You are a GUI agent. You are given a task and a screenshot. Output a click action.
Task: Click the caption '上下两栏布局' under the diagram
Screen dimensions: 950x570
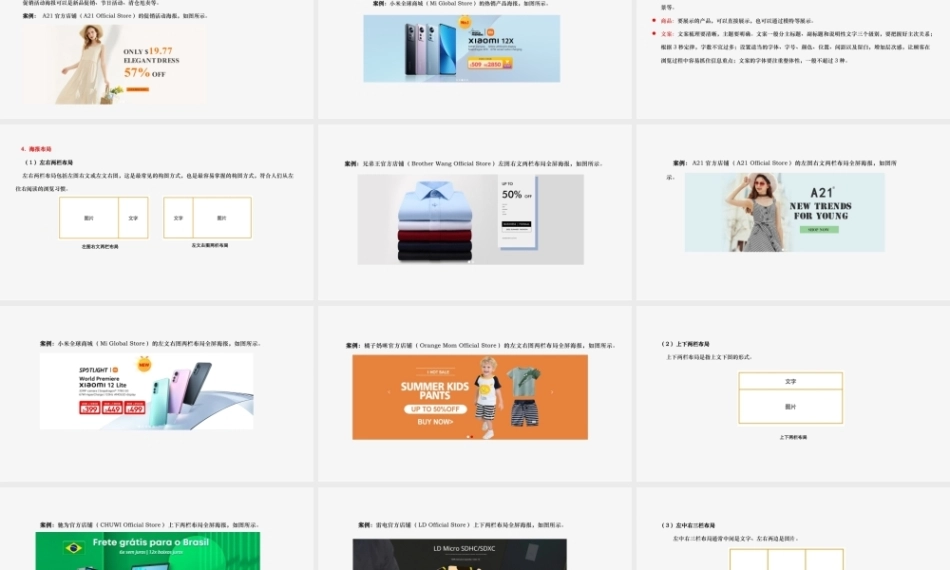(792, 437)
